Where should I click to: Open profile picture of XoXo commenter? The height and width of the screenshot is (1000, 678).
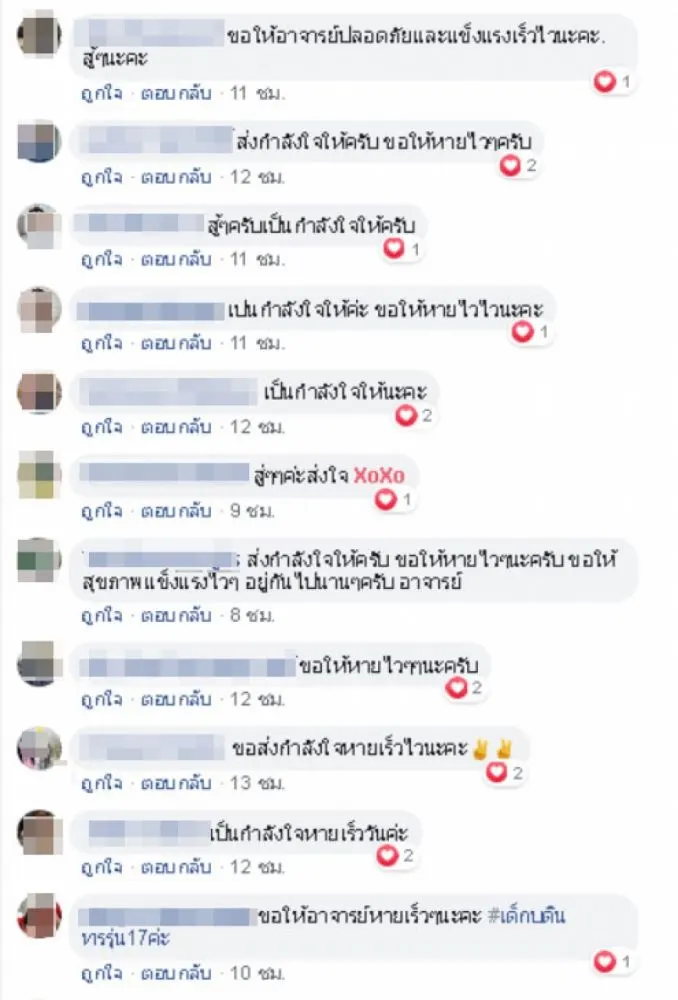pyautogui.click(x=39, y=474)
